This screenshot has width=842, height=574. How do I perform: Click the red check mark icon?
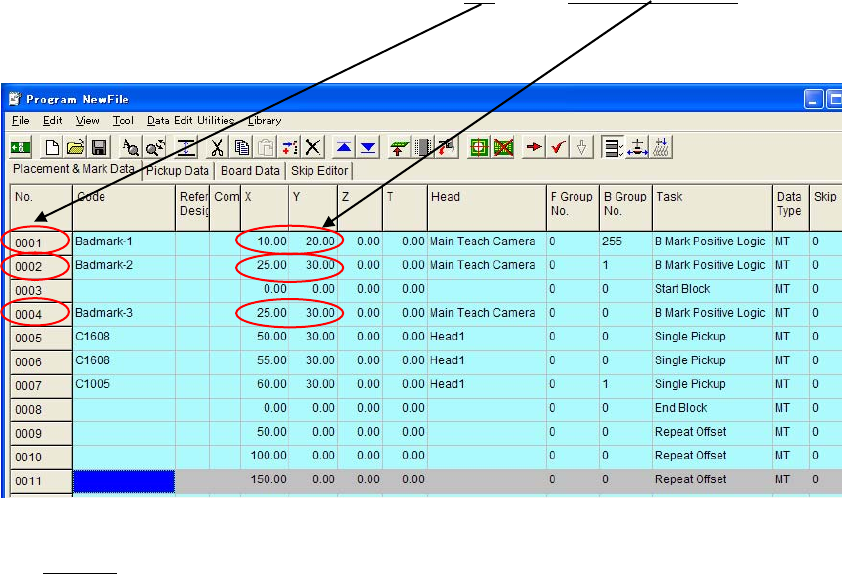[559, 147]
